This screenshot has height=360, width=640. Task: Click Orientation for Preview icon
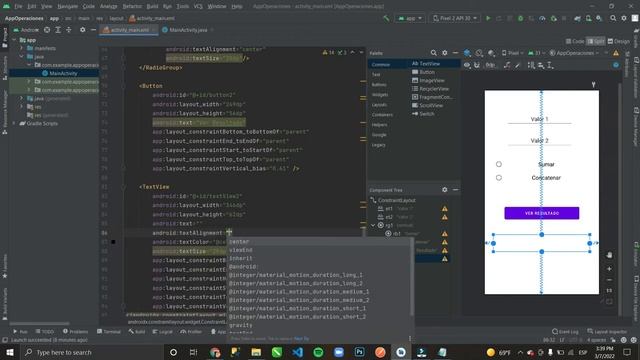(x=479, y=53)
